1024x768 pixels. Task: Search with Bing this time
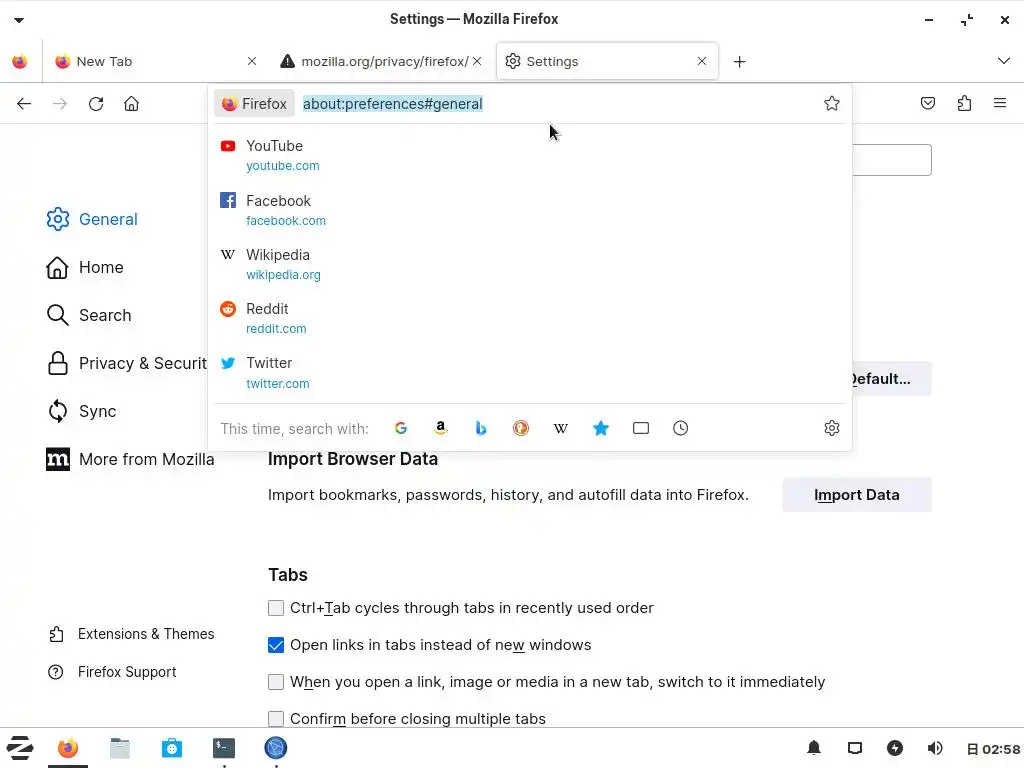(x=481, y=428)
